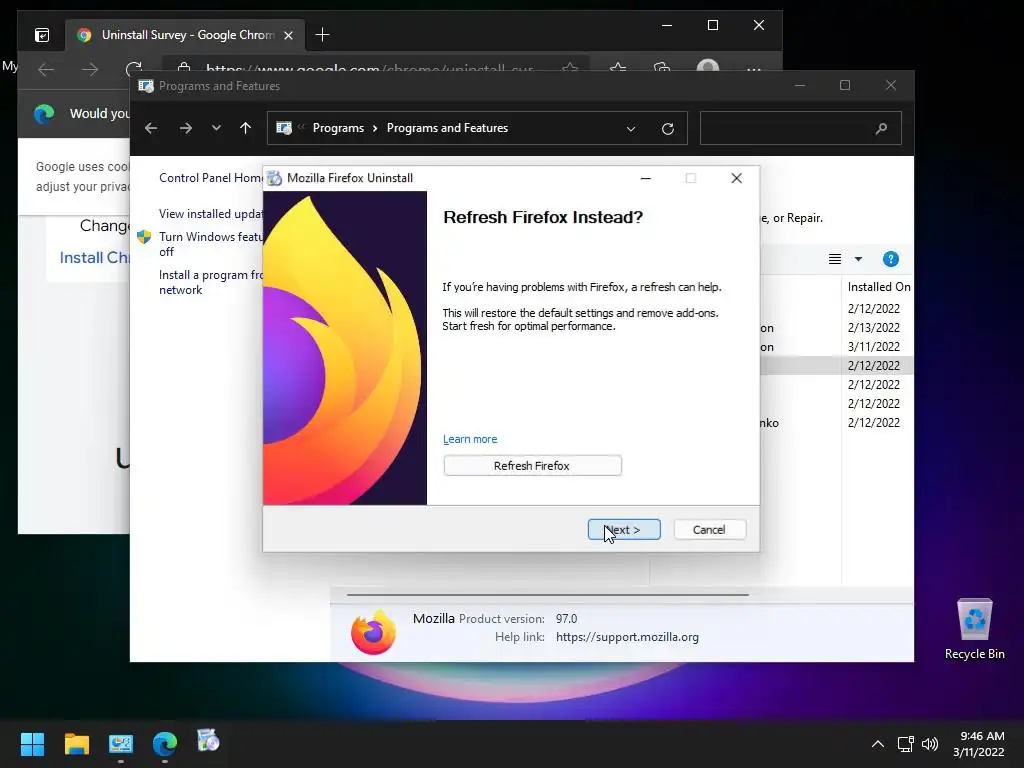Select the row installed on 2/13/2022
This screenshot has height=768, width=1024.
click(x=836, y=328)
